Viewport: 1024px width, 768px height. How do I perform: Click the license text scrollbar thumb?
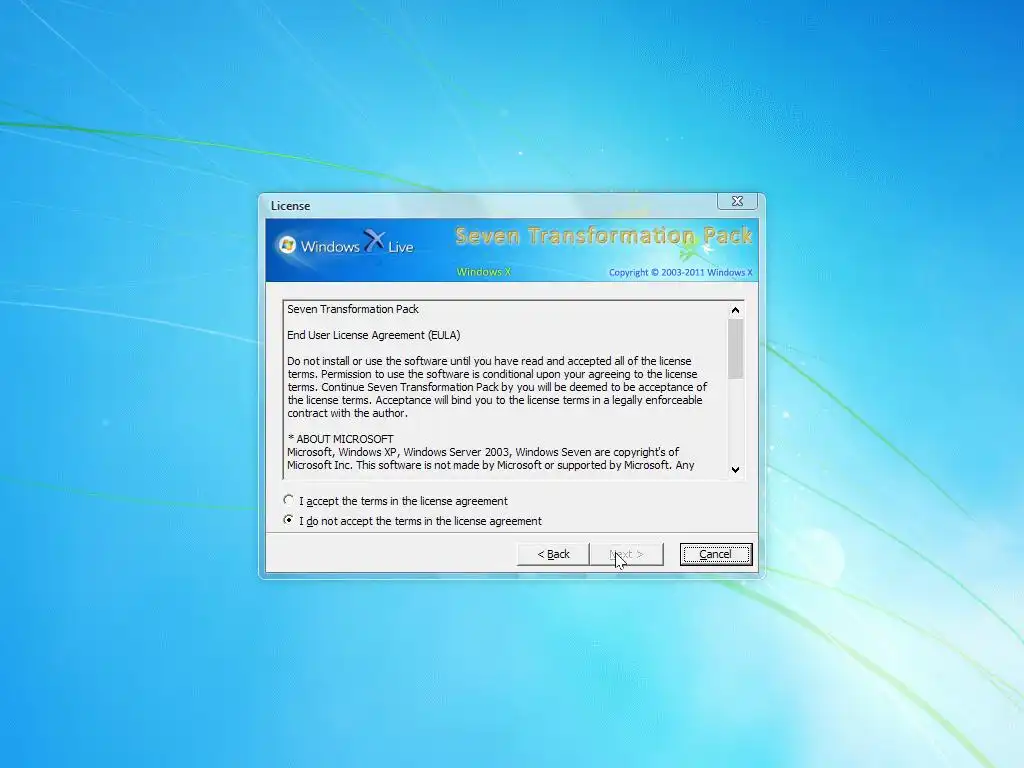click(735, 349)
